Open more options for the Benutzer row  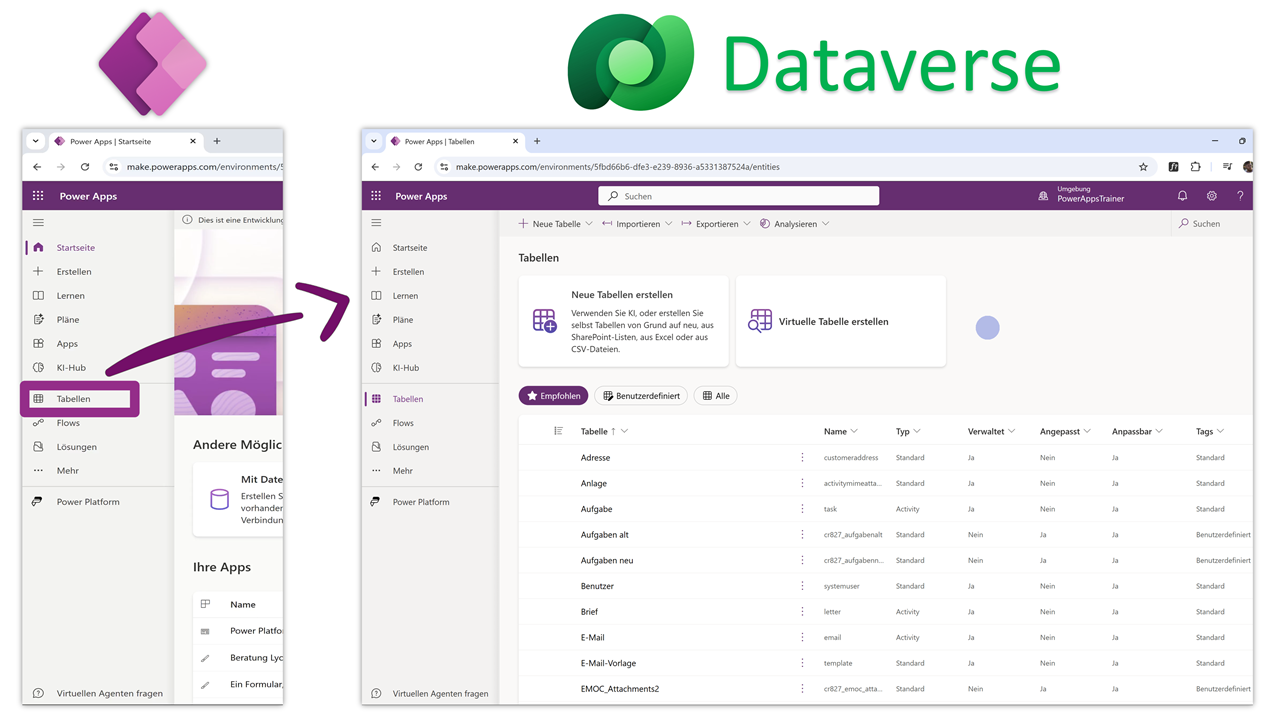coord(802,586)
